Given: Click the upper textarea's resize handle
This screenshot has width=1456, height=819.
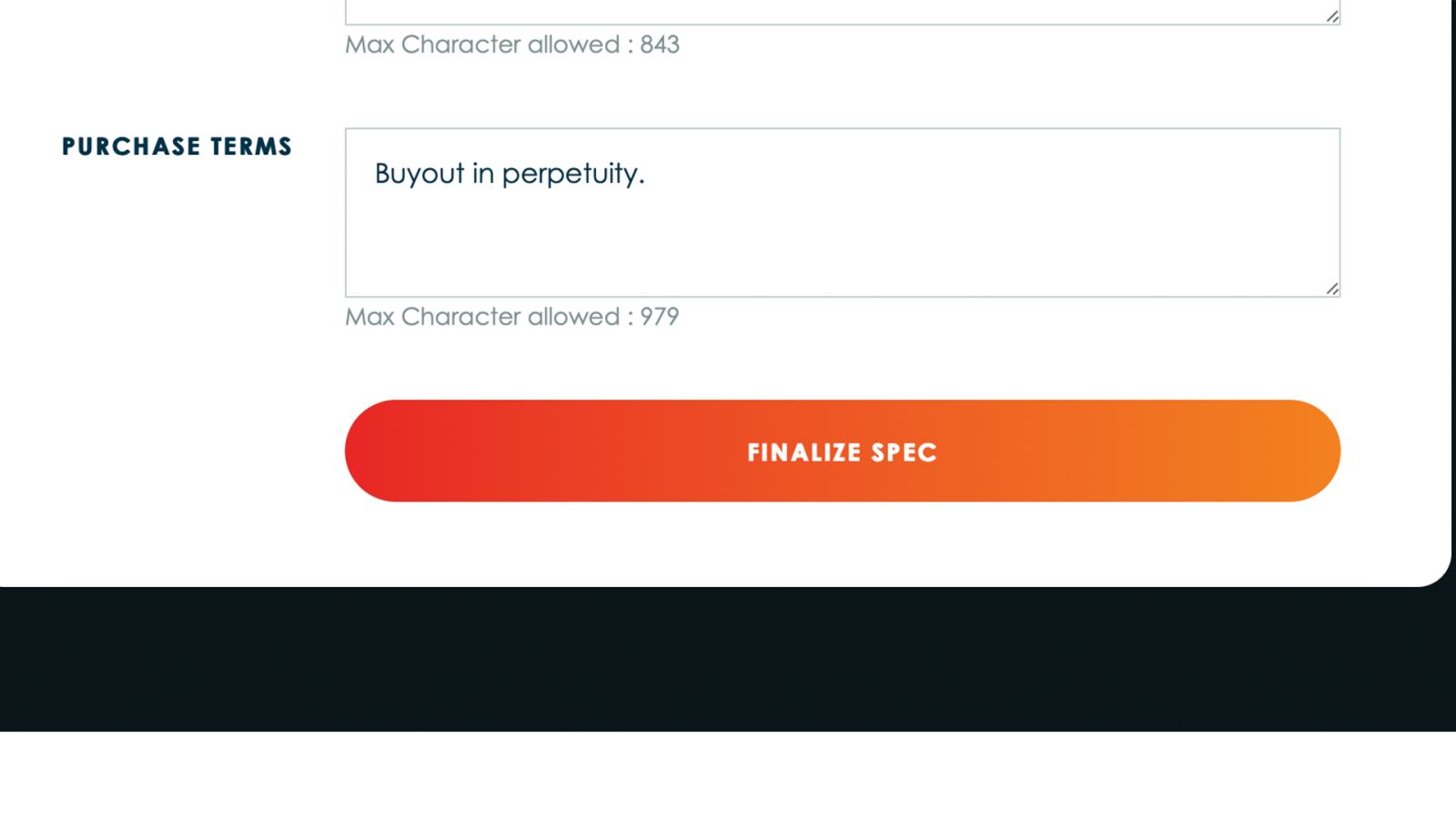Looking at the screenshot, I should pyautogui.click(x=1332, y=16).
